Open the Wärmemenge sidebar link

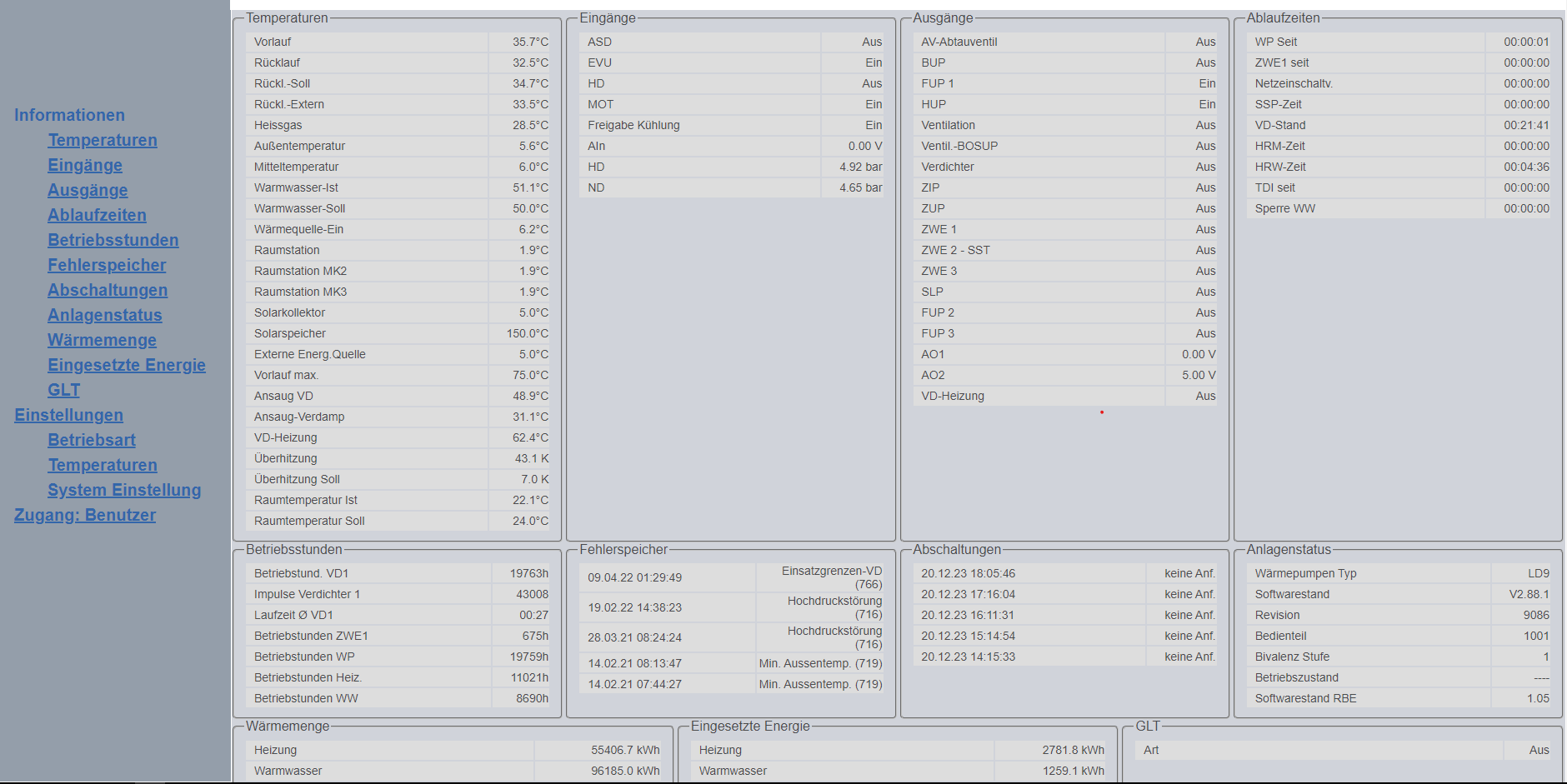coord(102,340)
